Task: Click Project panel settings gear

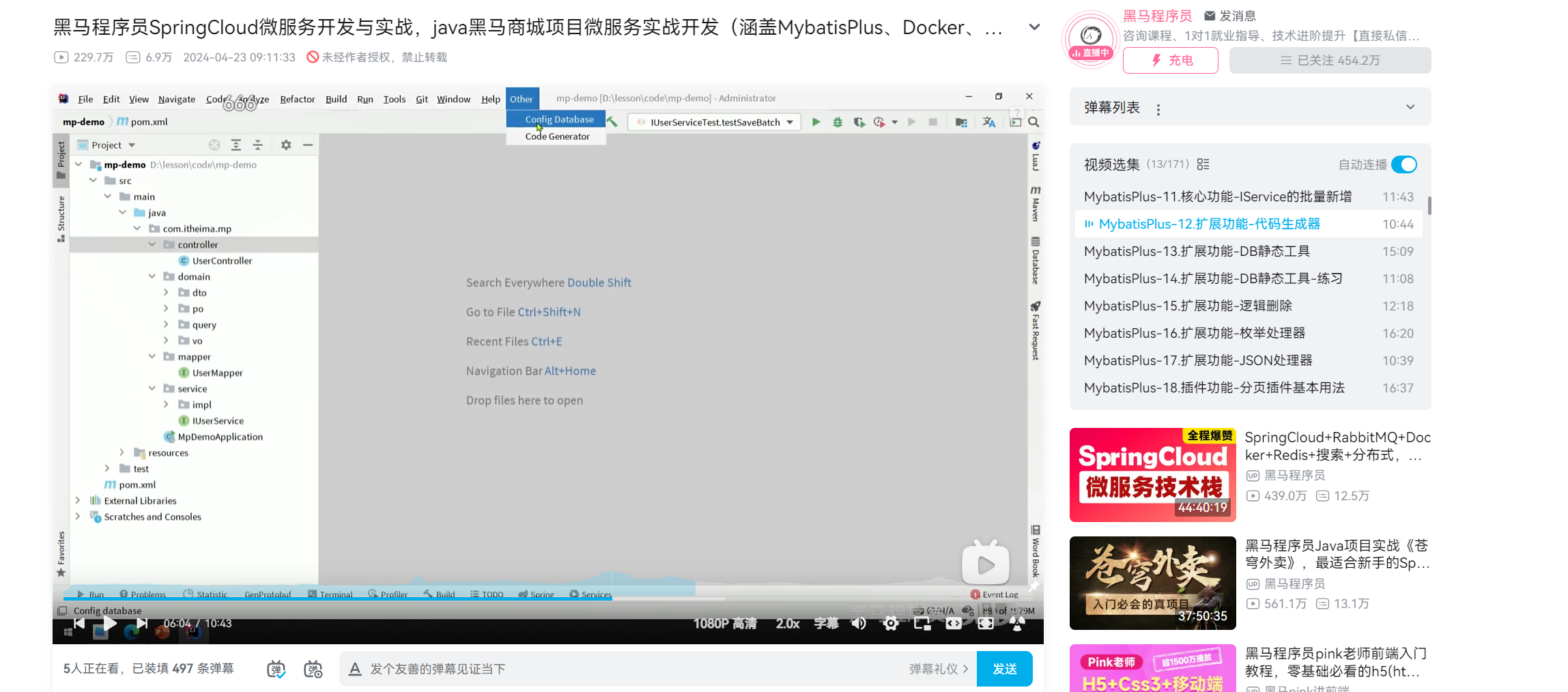Action: (286, 145)
